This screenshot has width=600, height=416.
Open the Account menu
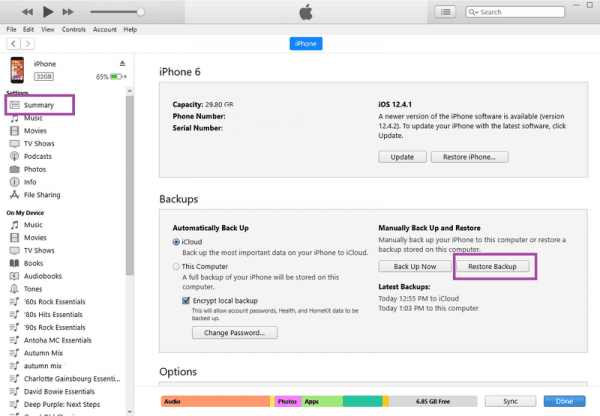(105, 29)
